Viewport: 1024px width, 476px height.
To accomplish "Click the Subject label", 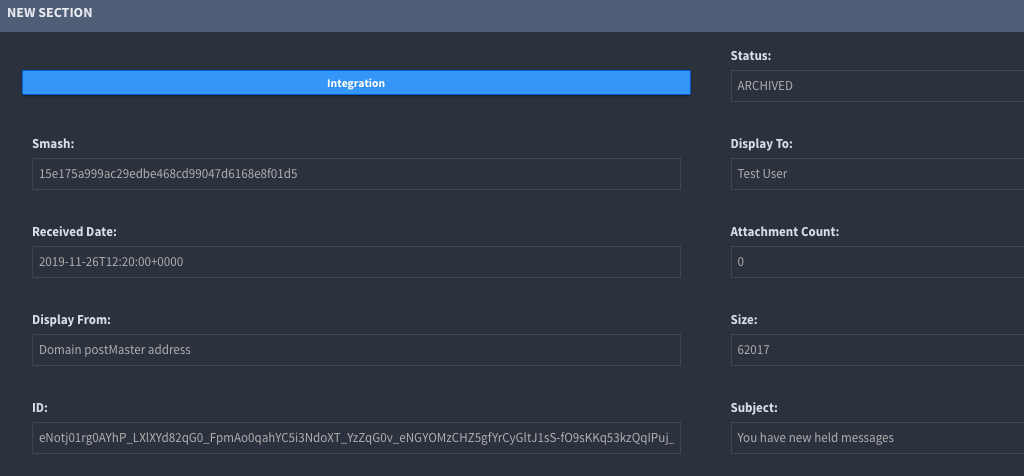I will [x=756, y=408].
